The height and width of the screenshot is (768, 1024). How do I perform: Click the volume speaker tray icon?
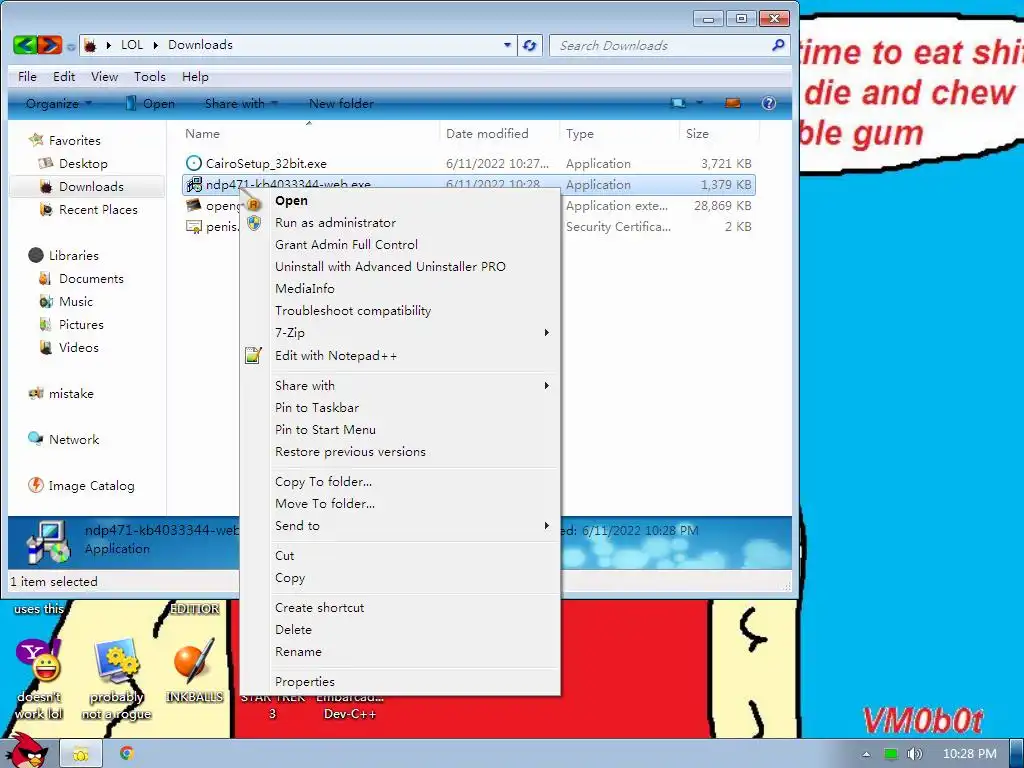click(914, 754)
